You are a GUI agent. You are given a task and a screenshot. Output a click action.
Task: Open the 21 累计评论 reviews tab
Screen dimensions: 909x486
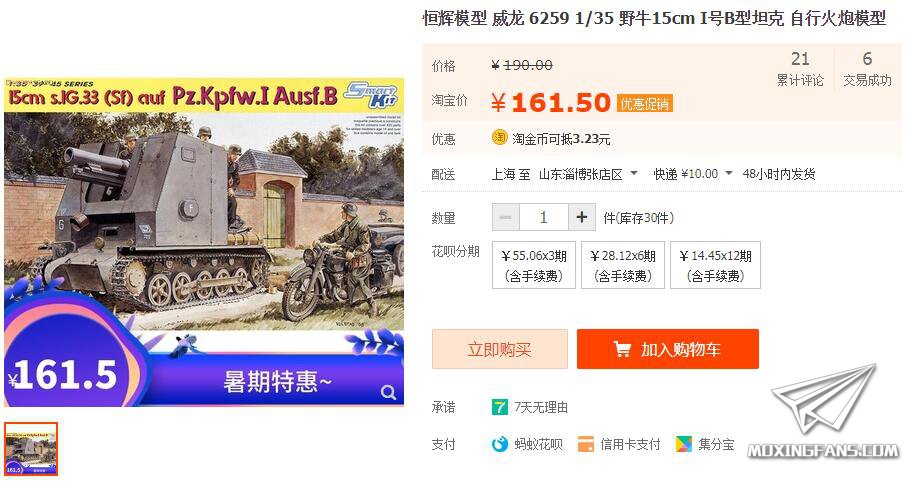click(800, 68)
